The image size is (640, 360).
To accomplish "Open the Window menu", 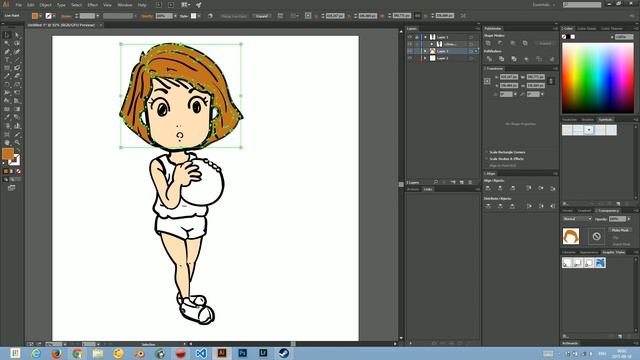I will tap(124, 5).
